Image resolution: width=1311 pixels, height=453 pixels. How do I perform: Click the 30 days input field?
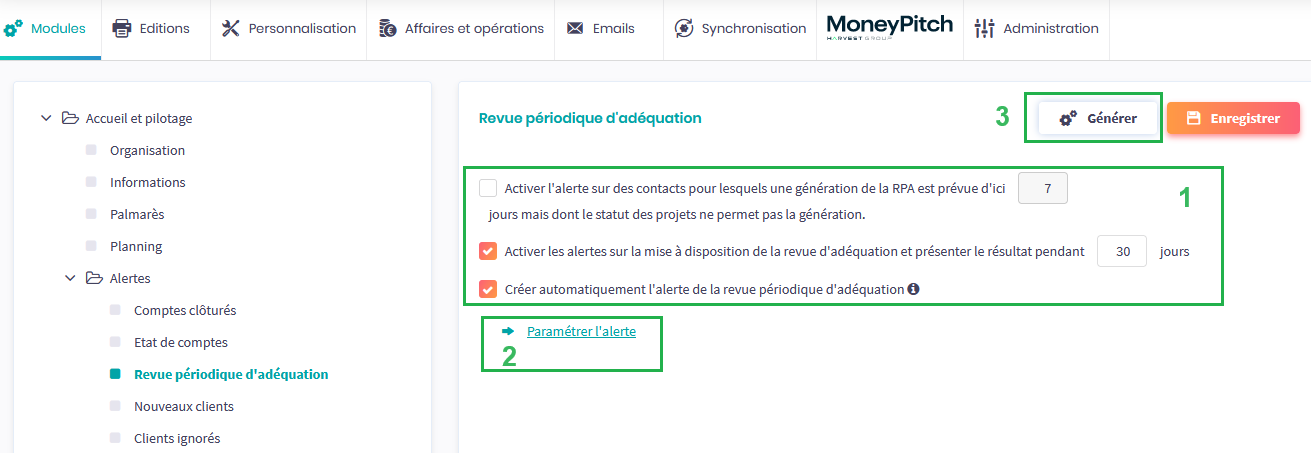click(1122, 251)
